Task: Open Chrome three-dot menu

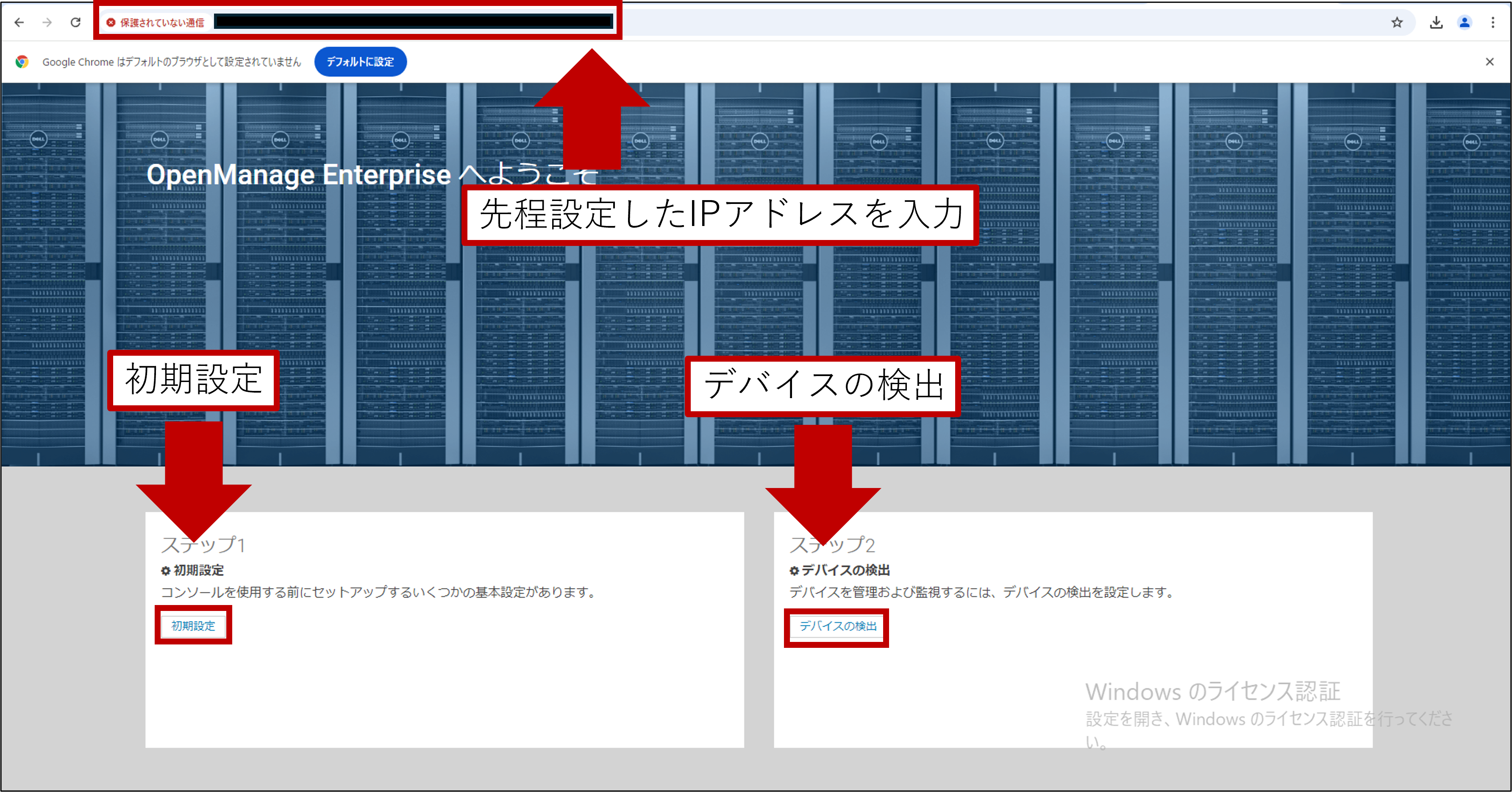Action: (1493, 22)
